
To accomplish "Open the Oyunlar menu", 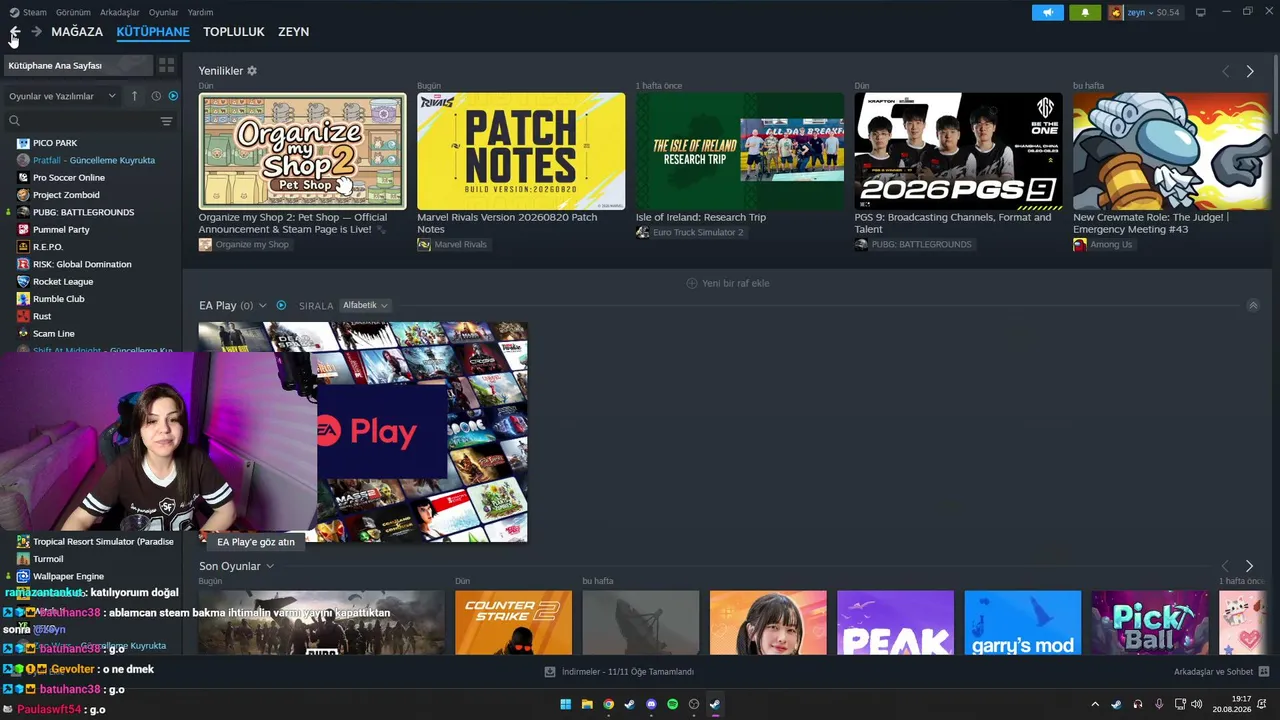I will click(164, 12).
